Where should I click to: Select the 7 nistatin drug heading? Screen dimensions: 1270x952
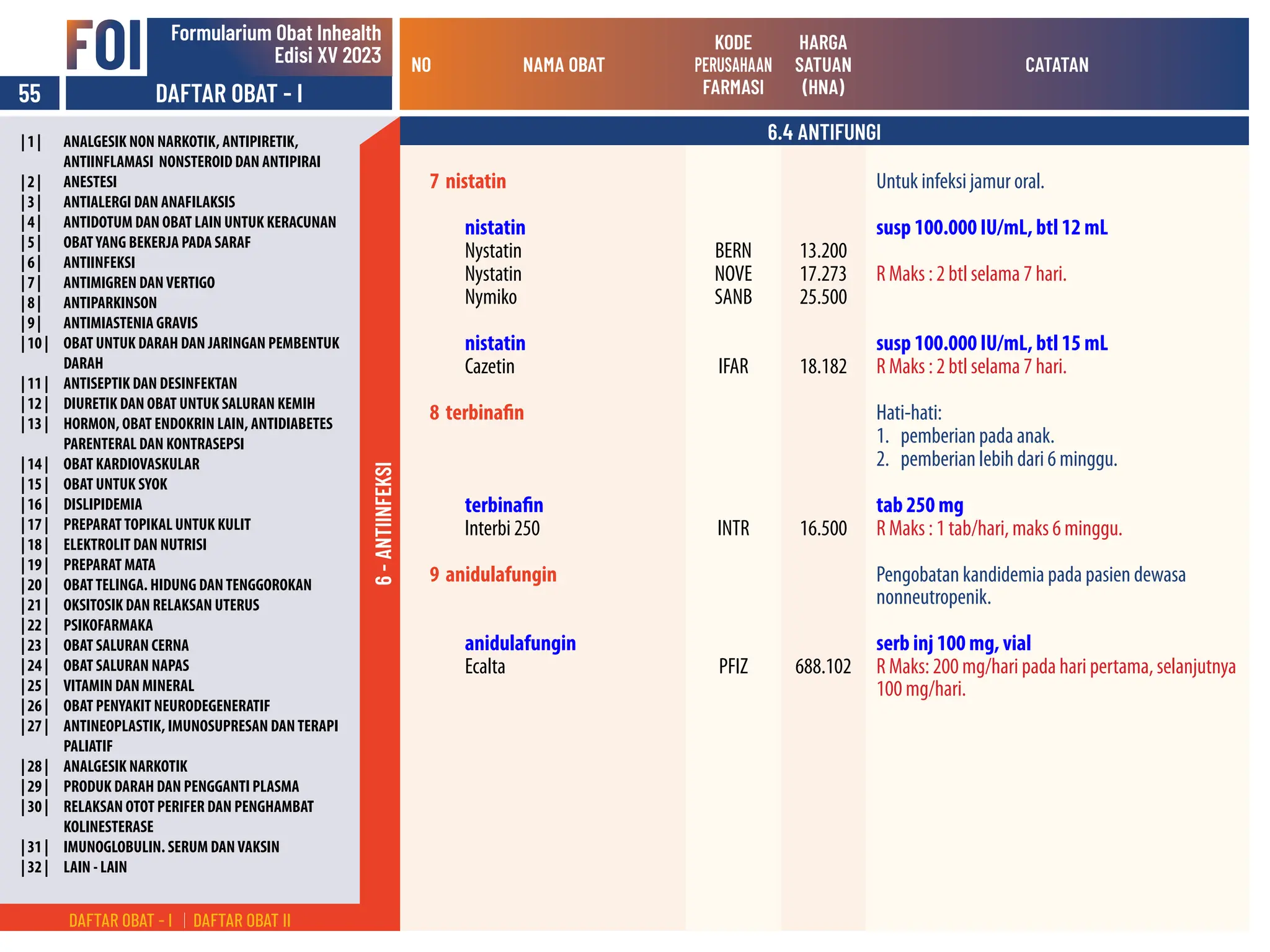pyautogui.click(x=468, y=182)
